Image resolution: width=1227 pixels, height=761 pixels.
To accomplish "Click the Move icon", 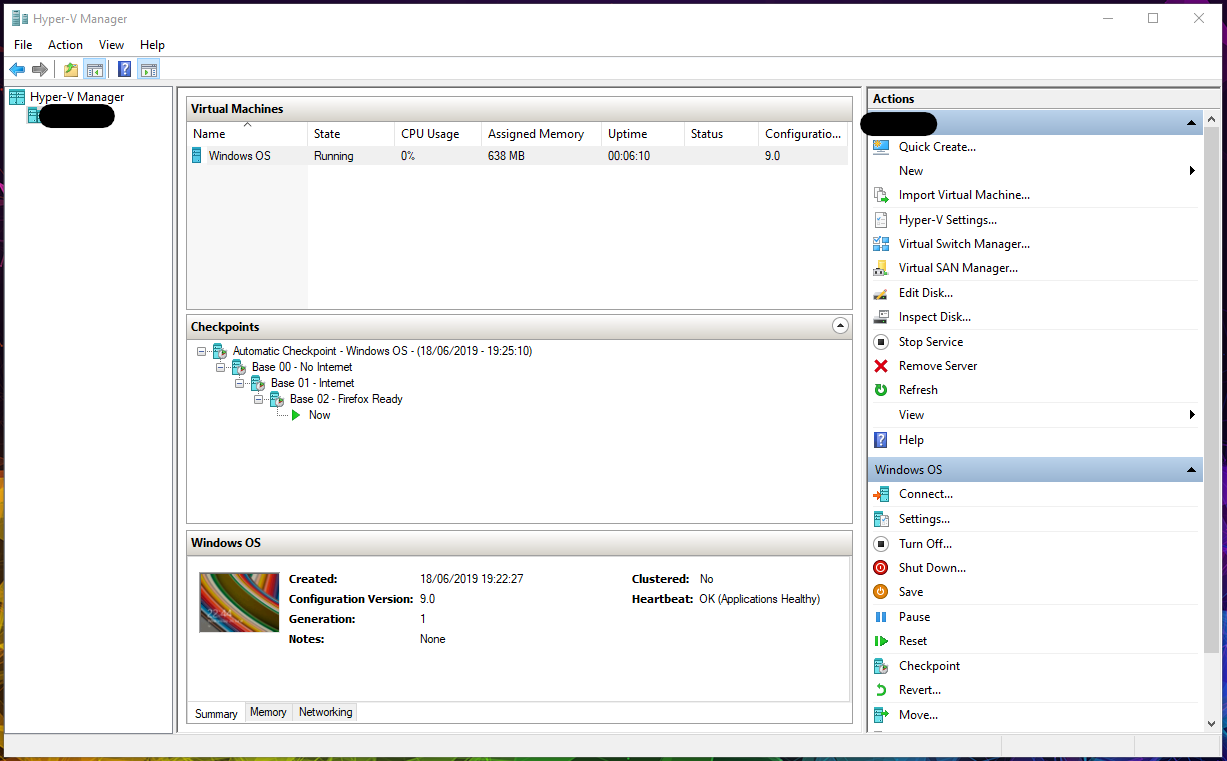I will tap(881, 715).
